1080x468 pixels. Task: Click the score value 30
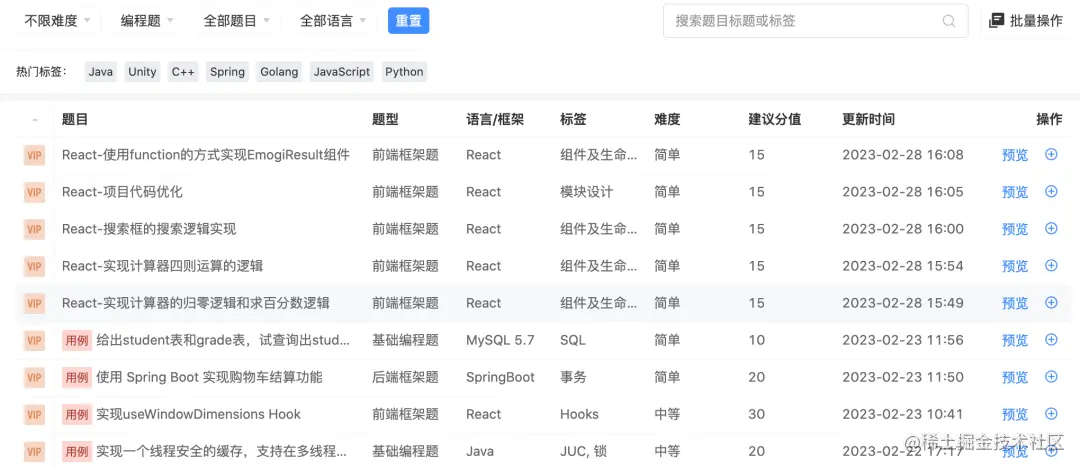point(756,414)
